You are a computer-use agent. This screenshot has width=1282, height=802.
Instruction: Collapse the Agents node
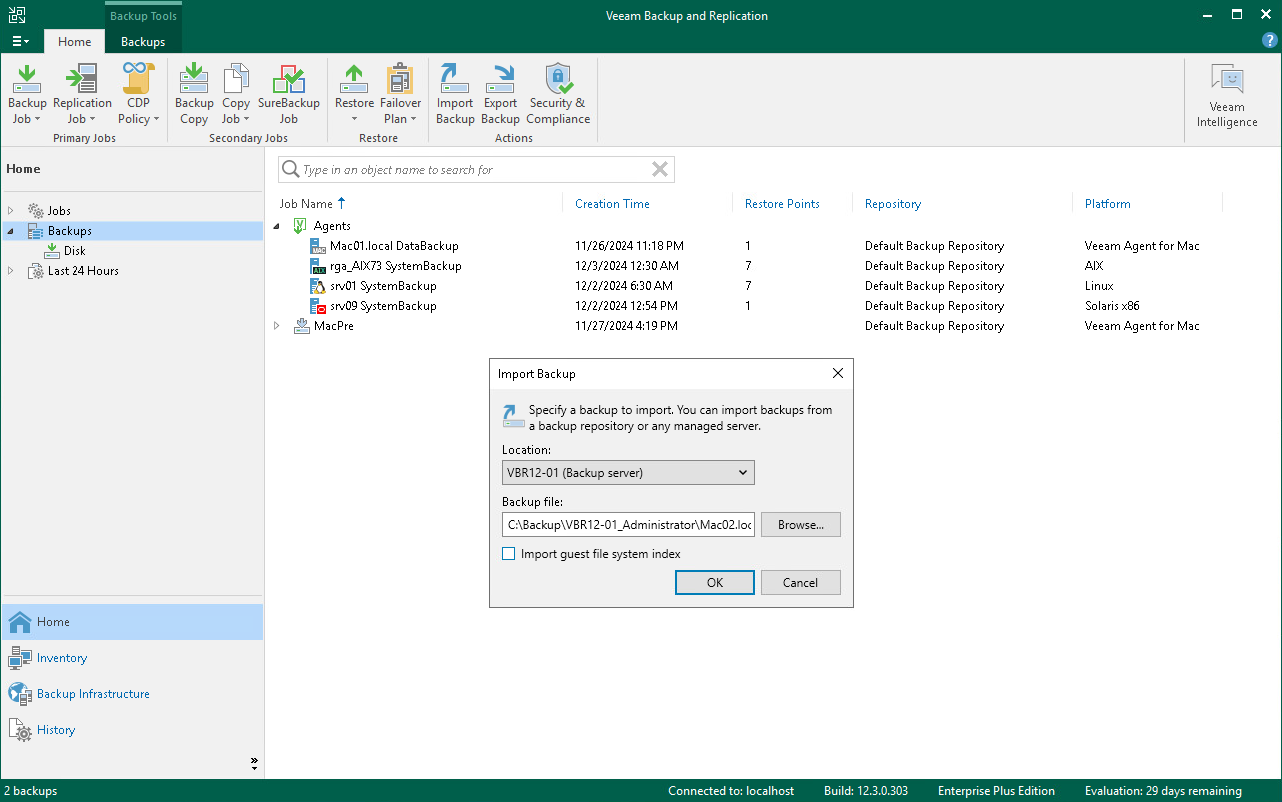pos(277,225)
